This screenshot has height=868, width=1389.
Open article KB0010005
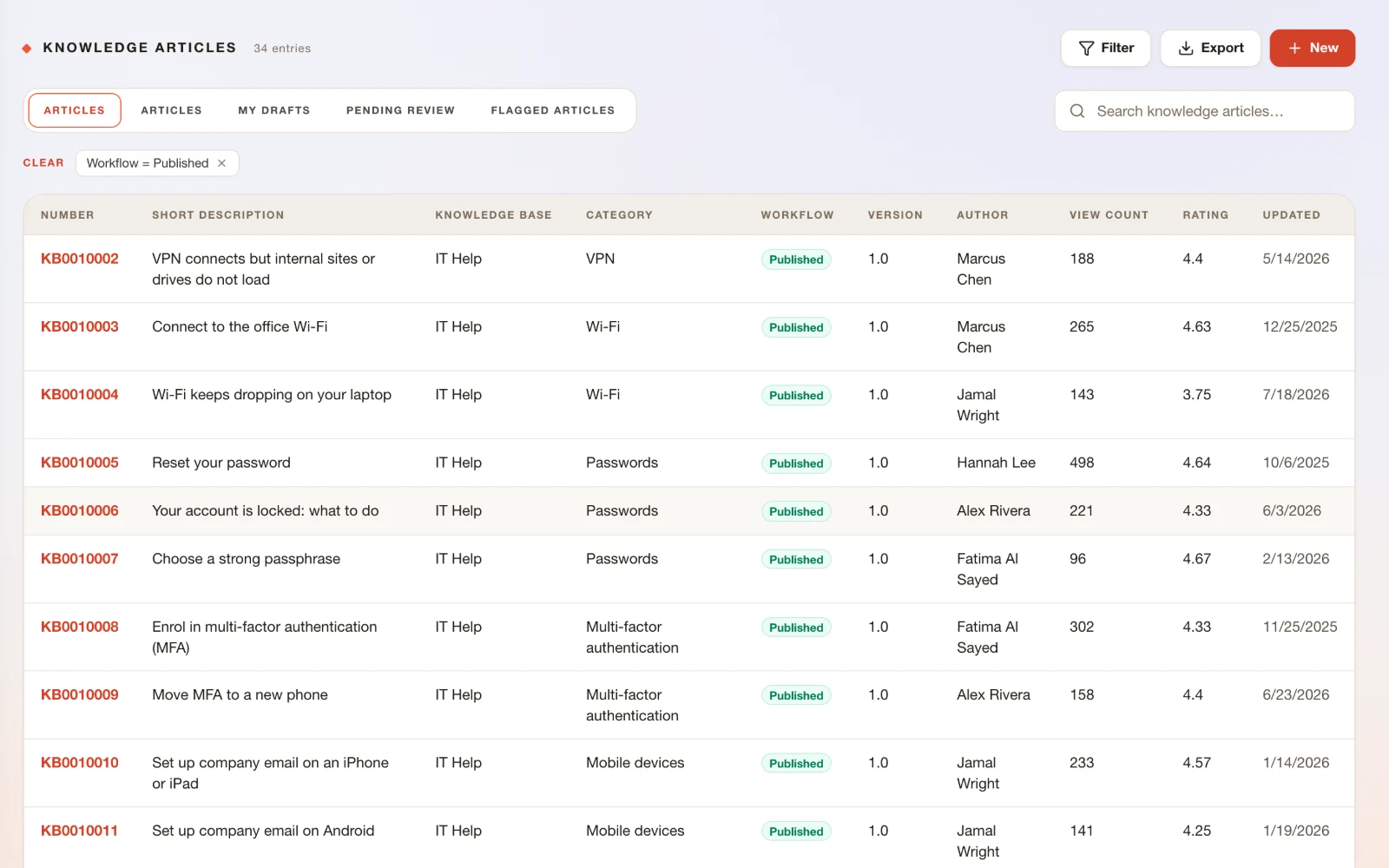click(x=80, y=463)
